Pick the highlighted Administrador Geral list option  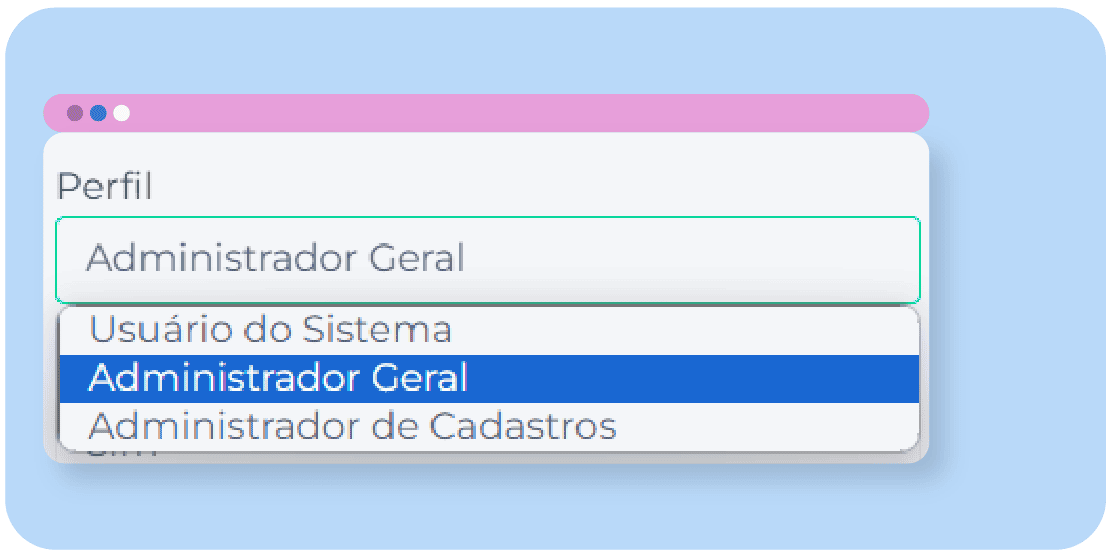click(278, 379)
